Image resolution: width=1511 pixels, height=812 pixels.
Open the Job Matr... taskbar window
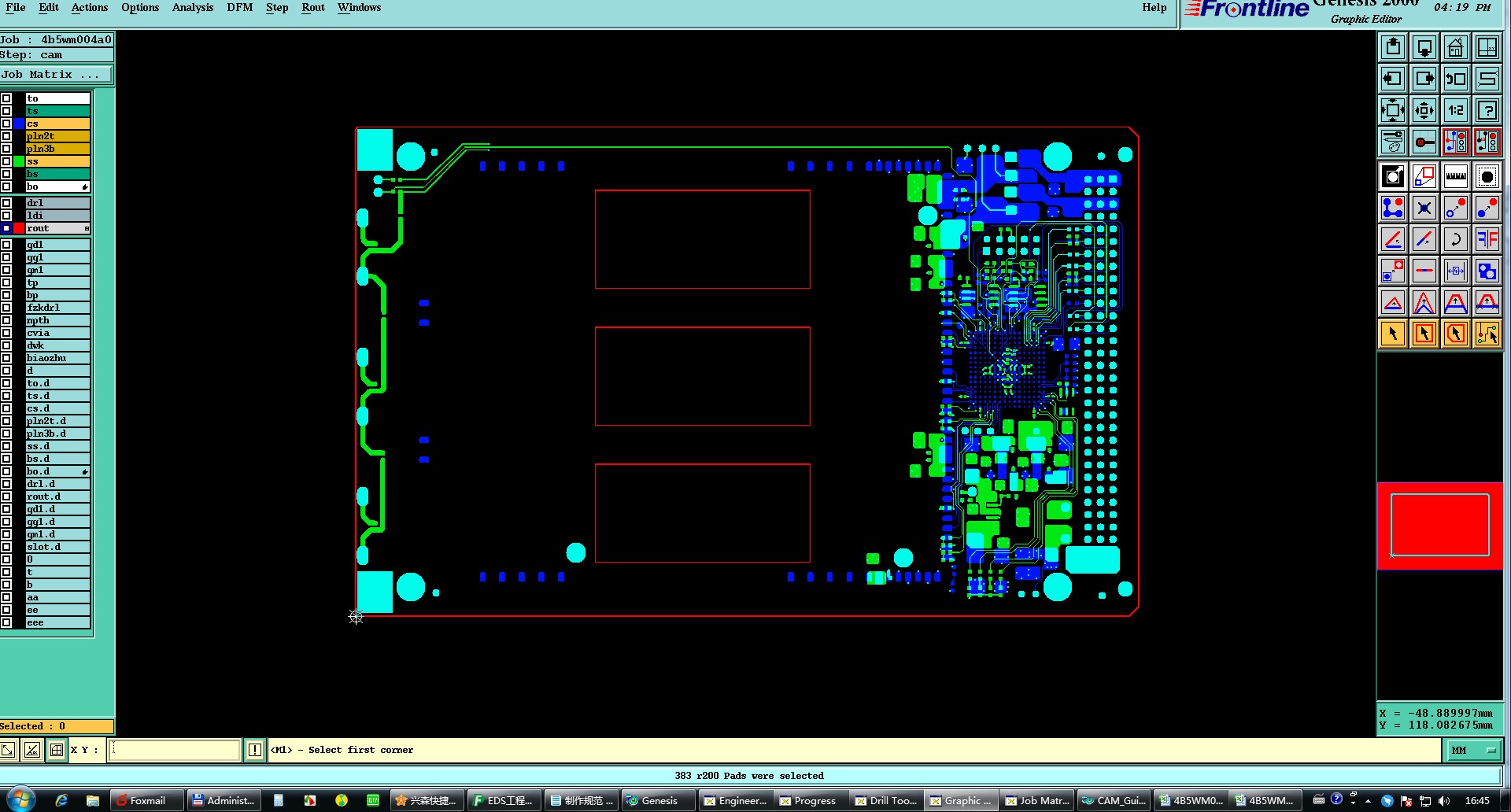coord(1036,800)
